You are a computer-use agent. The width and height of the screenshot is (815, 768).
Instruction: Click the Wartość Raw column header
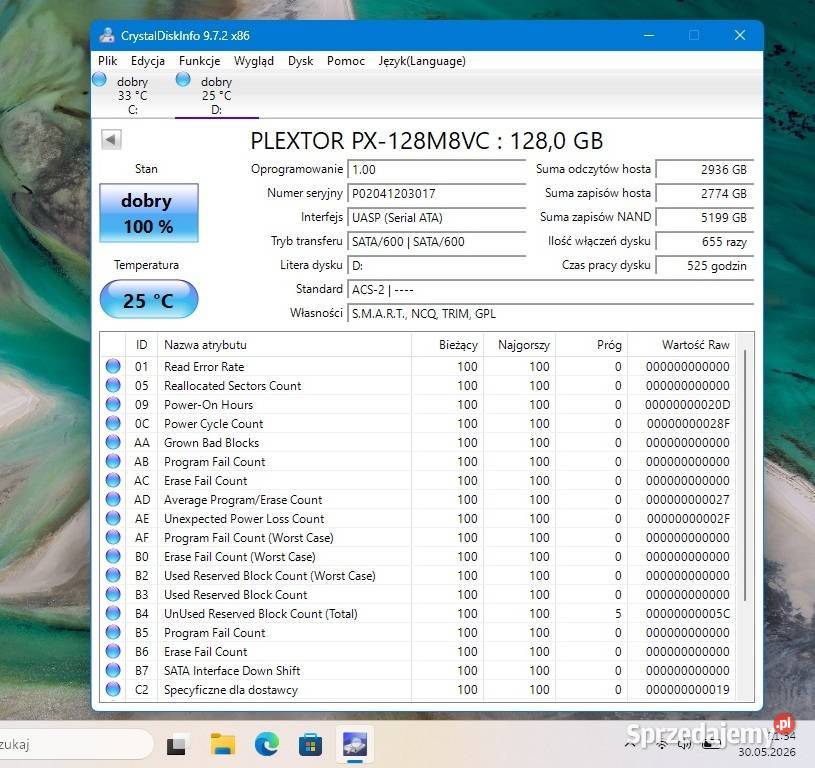point(681,345)
